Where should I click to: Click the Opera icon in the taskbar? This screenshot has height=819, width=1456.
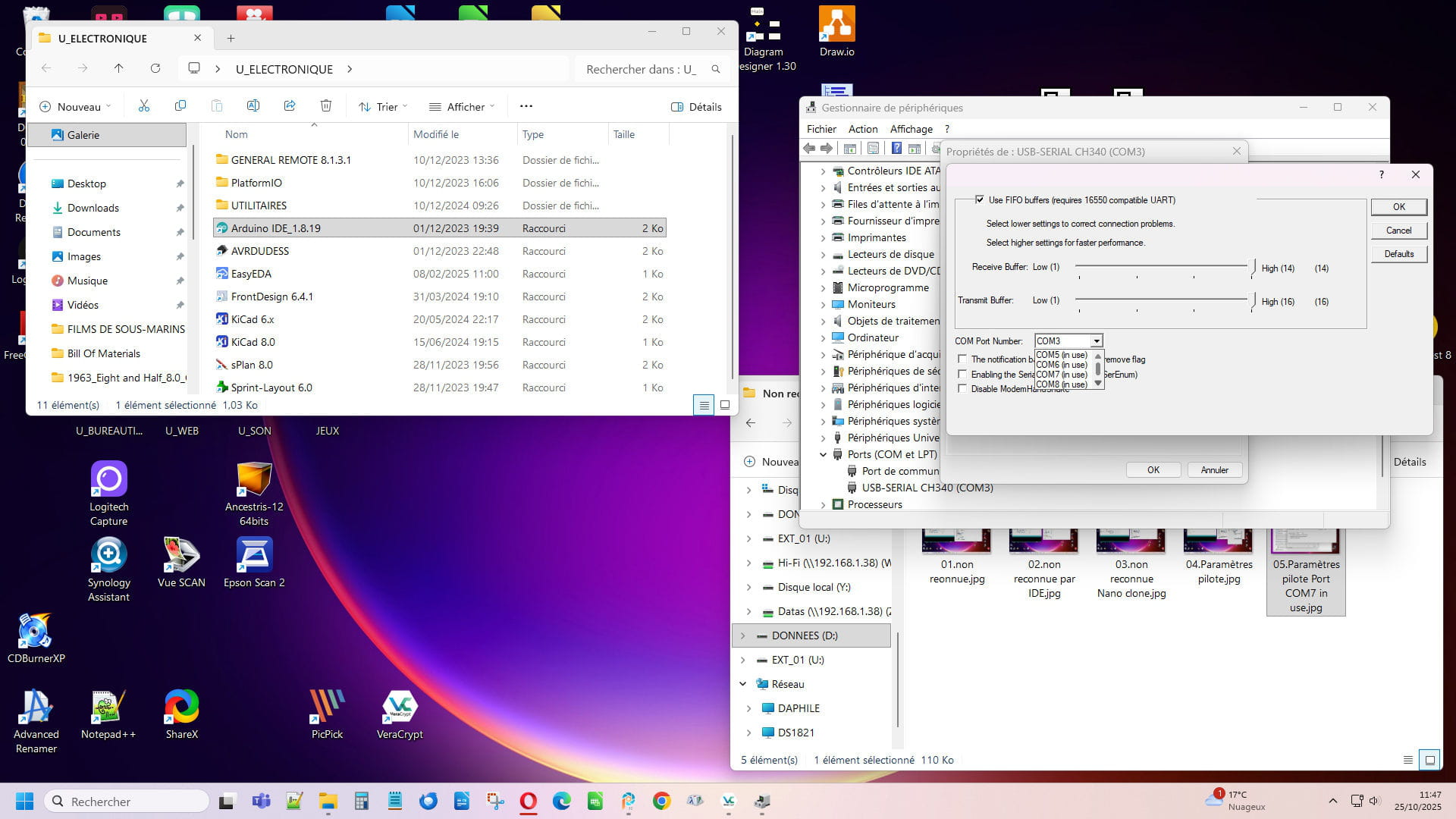click(x=529, y=801)
